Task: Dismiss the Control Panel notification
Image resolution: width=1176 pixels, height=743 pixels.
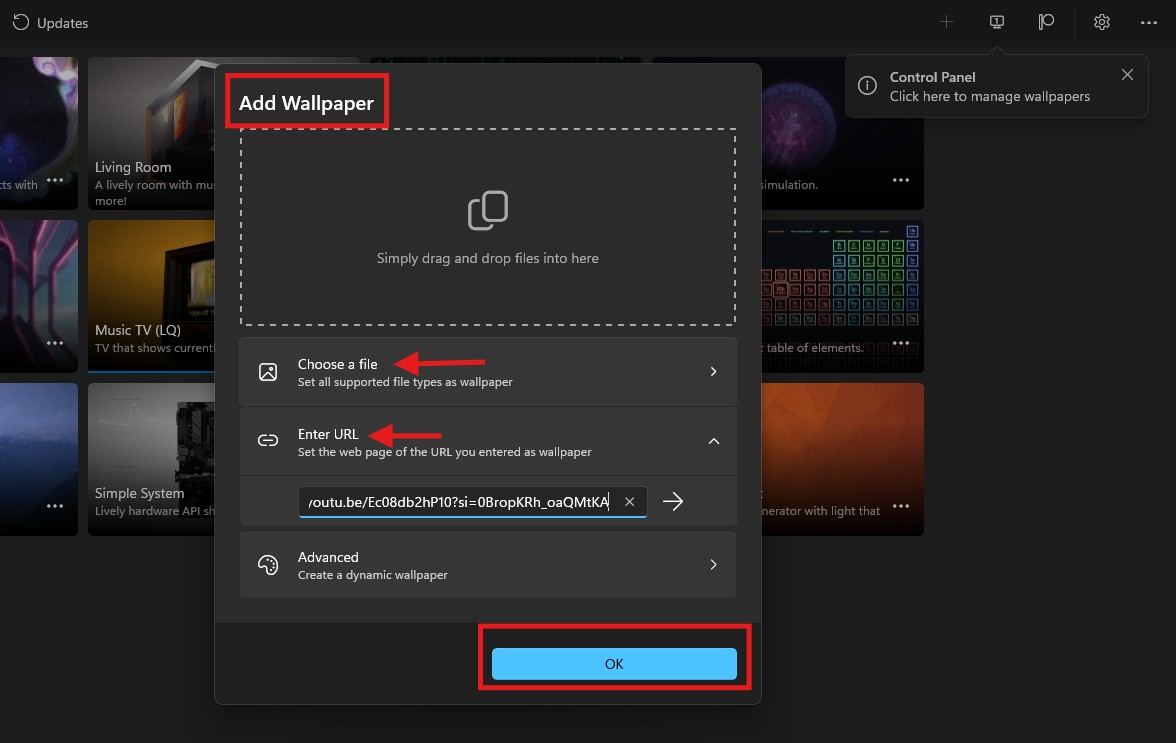Action: click(1127, 75)
